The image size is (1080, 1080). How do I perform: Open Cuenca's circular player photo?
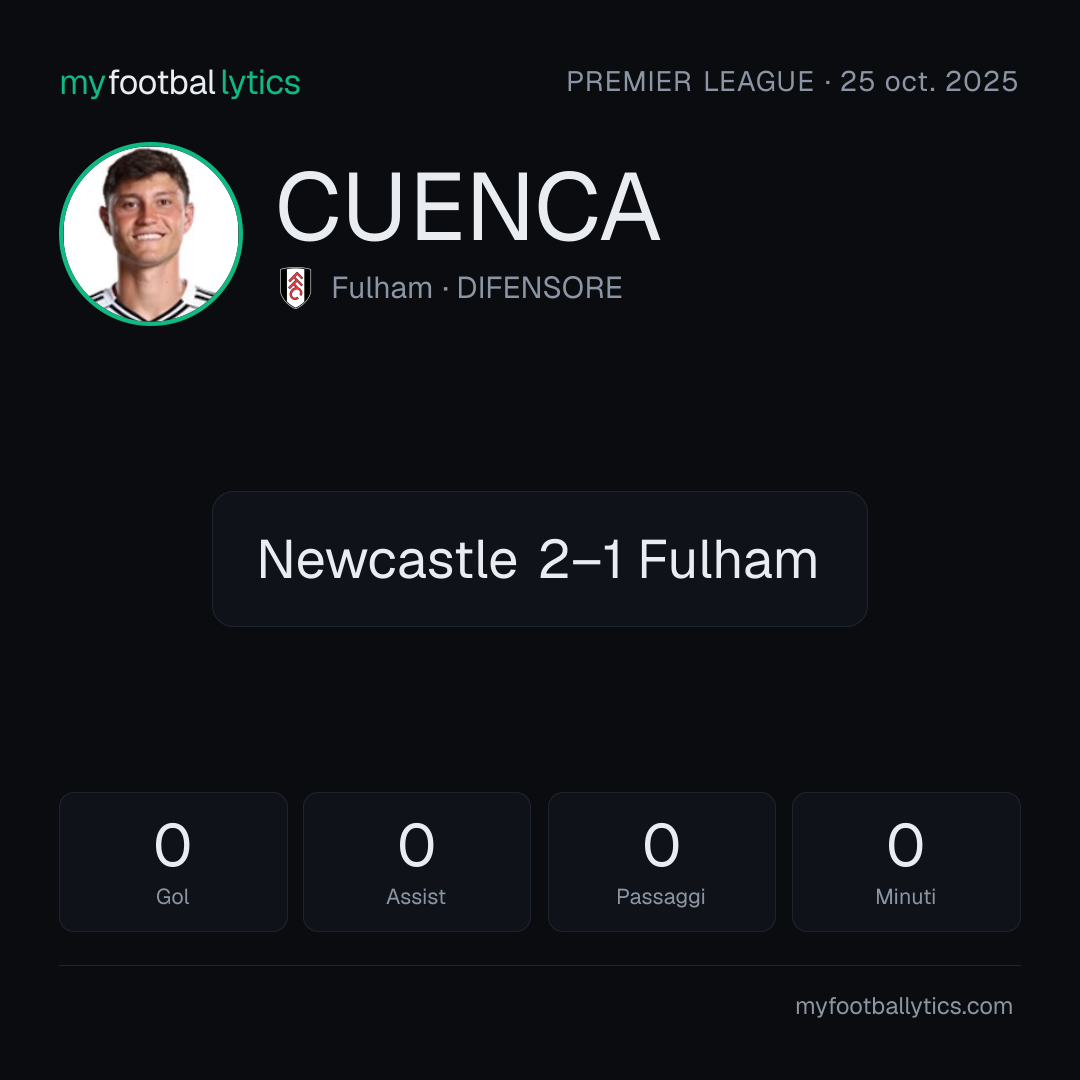click(151, 233)
